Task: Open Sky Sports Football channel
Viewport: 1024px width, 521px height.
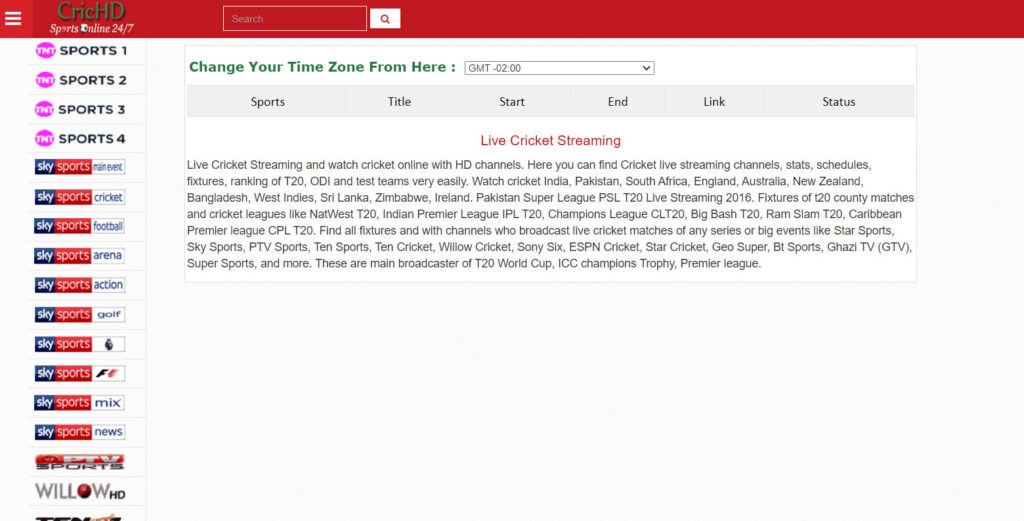Action: (80, 226)
